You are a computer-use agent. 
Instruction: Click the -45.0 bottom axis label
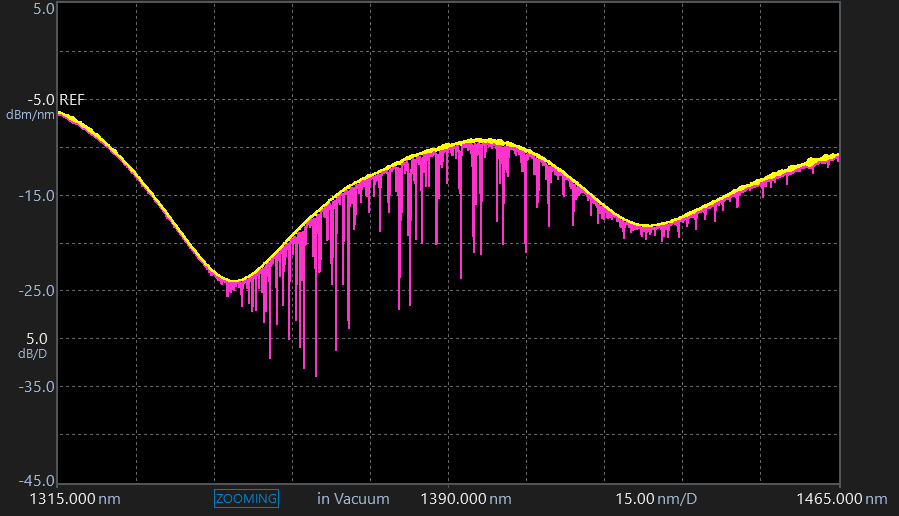(x=38, y=481)
